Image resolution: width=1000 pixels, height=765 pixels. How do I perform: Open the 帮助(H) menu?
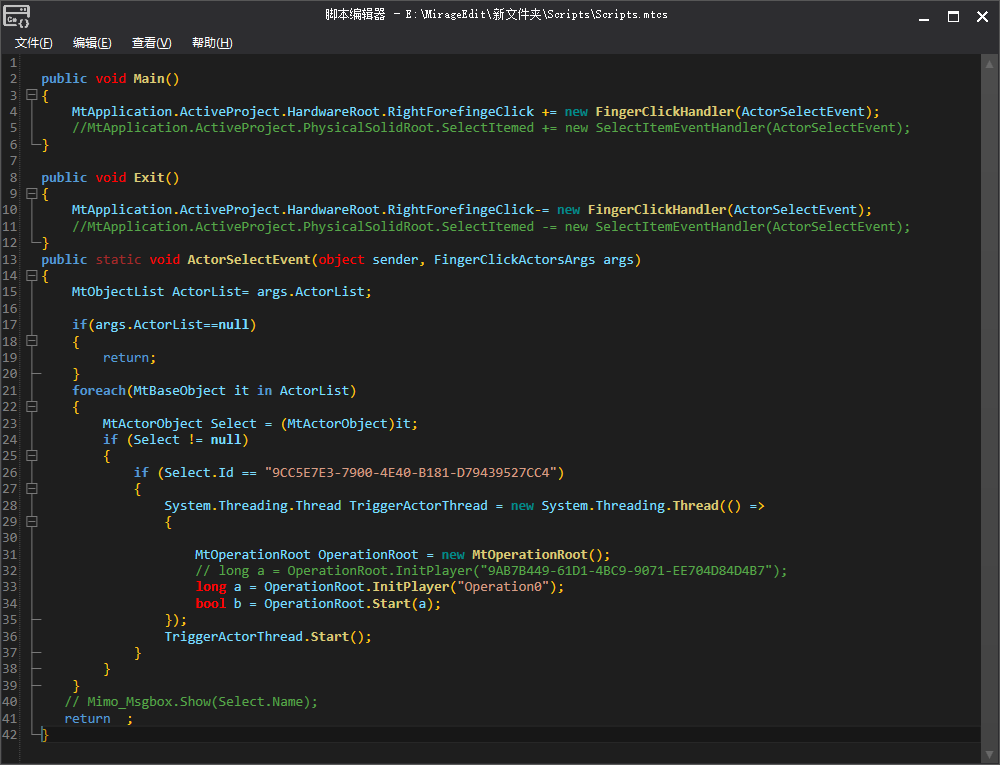(x=211, y=43)
